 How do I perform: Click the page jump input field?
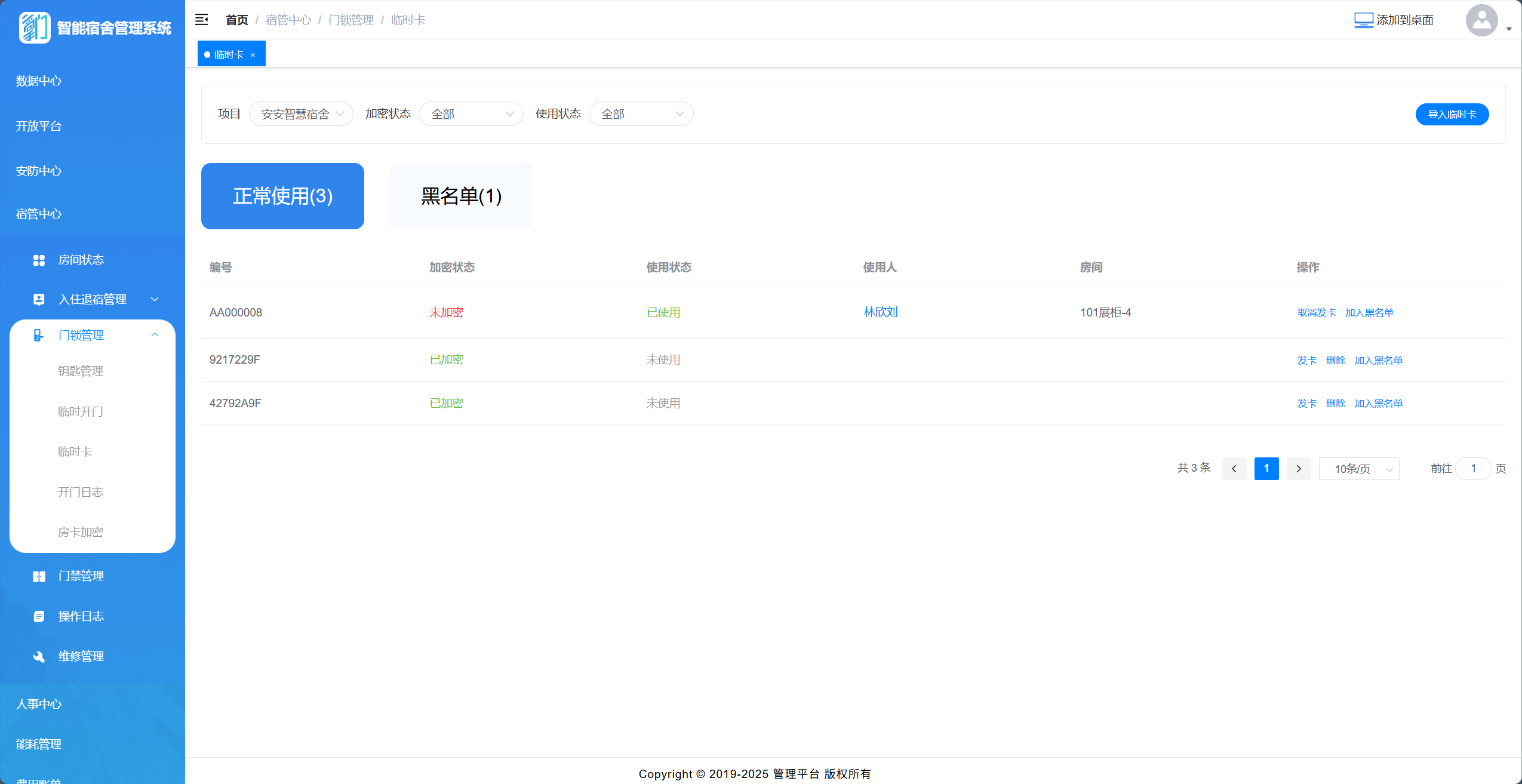pyautogui.click(x=1474, y=469)
